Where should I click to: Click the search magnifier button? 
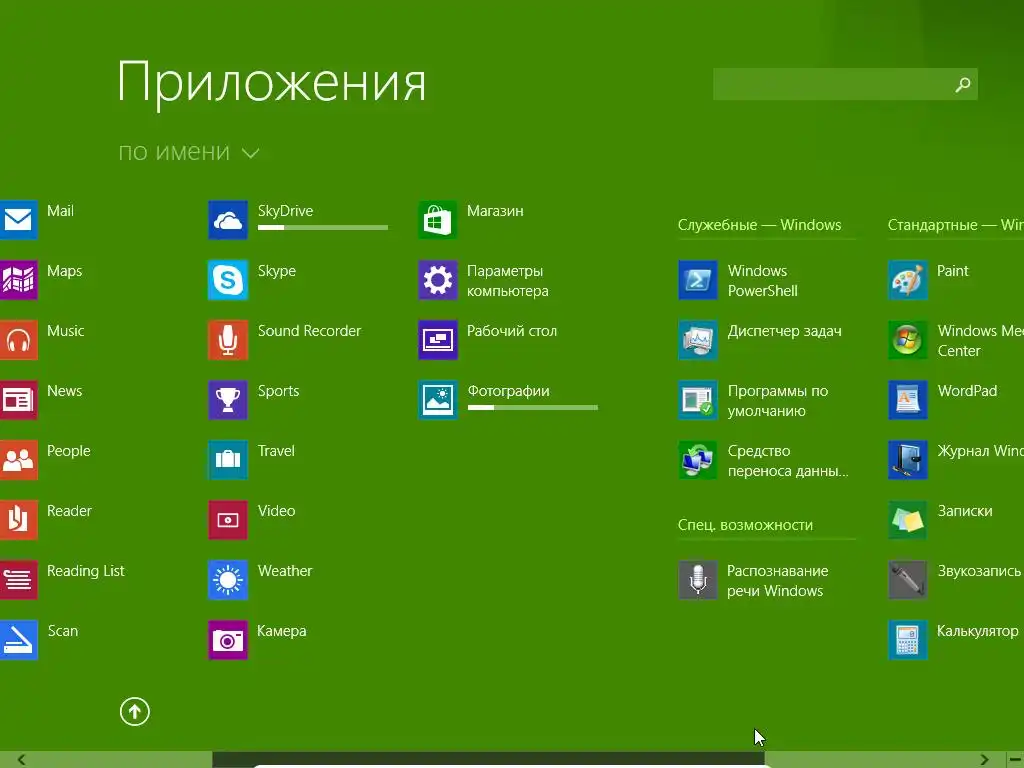pyautogui.click(x=963, y=84)
